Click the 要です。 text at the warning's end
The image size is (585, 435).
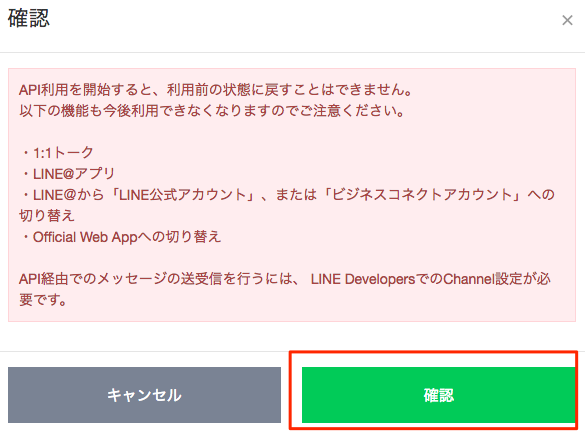tap(43, 300)
